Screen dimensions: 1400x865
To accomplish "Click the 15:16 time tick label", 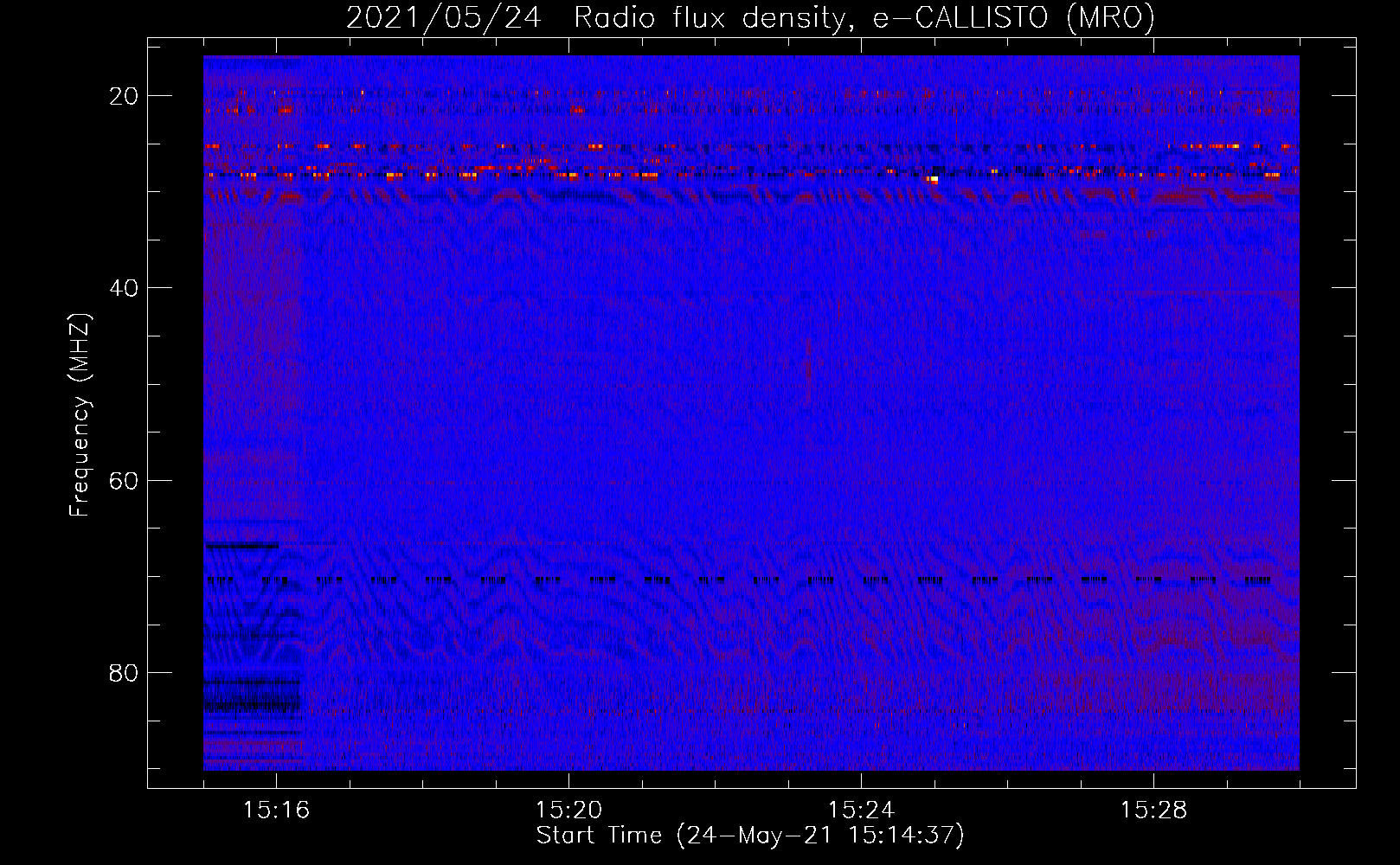I will click(276, 810).
